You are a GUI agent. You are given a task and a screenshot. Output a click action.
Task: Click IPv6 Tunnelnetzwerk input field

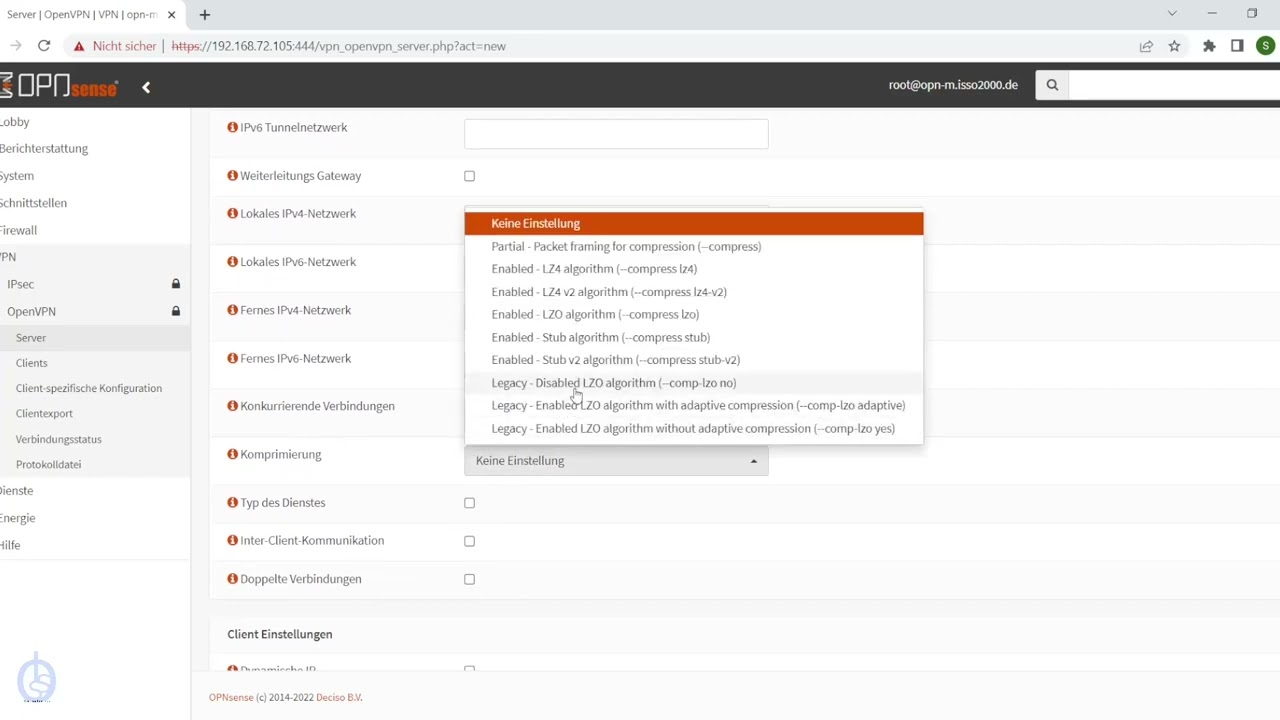616,134
